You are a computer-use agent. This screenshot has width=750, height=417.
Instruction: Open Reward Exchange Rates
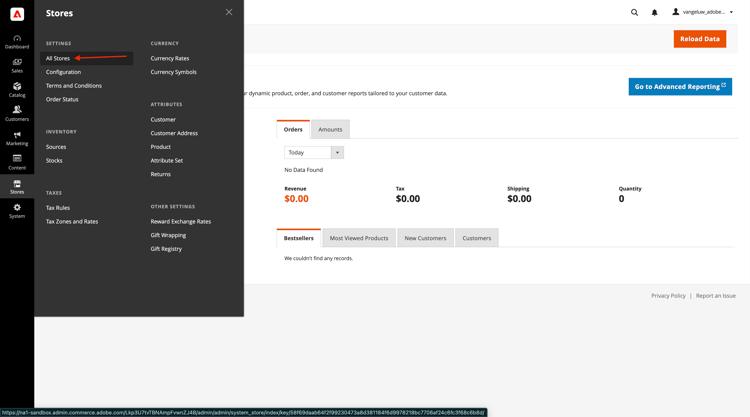[181, 221]
